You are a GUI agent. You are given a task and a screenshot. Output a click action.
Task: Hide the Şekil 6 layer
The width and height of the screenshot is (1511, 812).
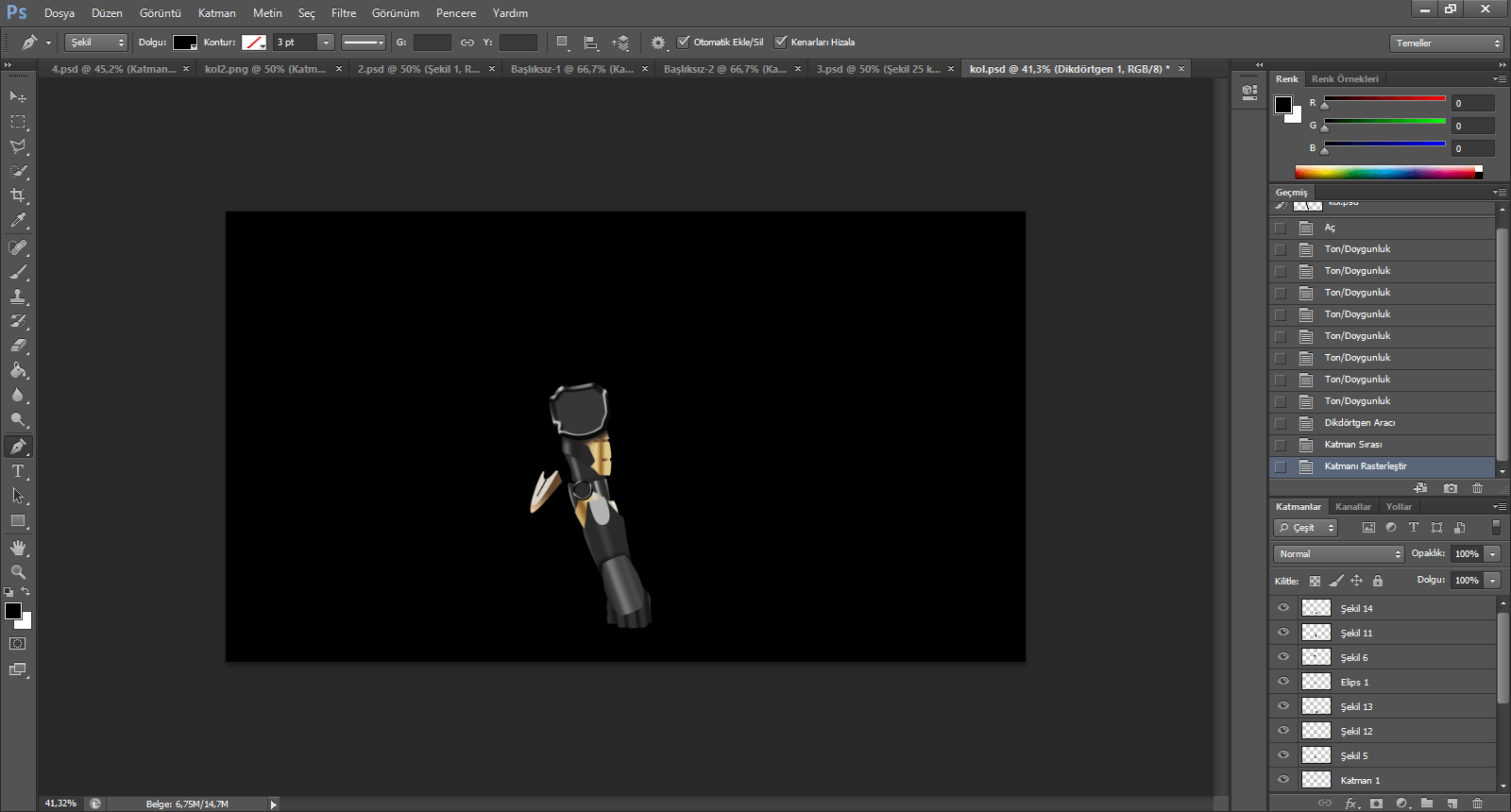[x=1283, y=657]
